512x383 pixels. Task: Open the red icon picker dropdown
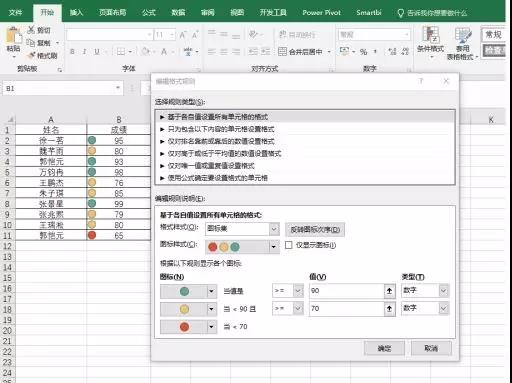211,327
